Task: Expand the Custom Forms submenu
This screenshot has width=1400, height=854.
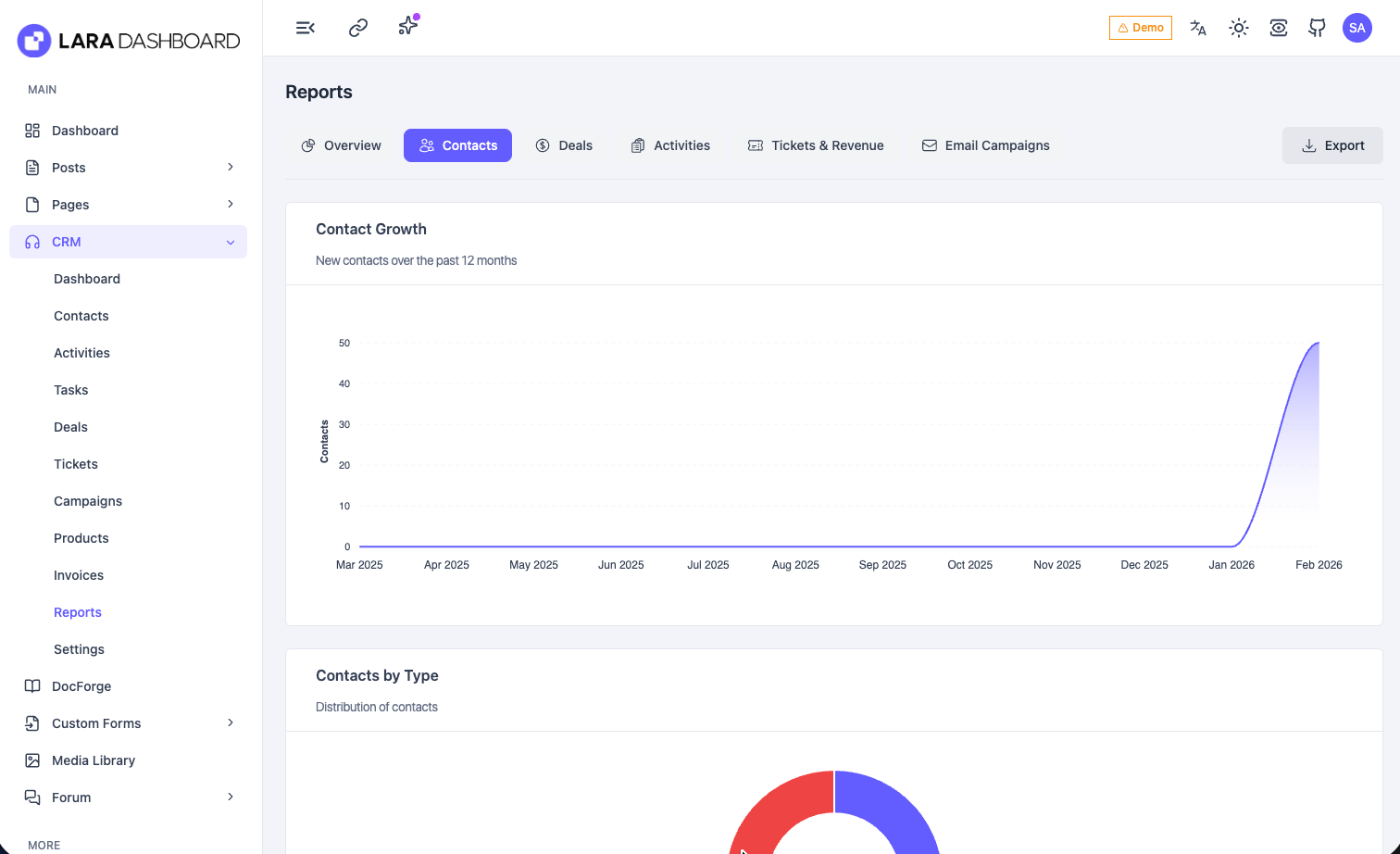Action: pyautogui.click(x=231, y=723)
